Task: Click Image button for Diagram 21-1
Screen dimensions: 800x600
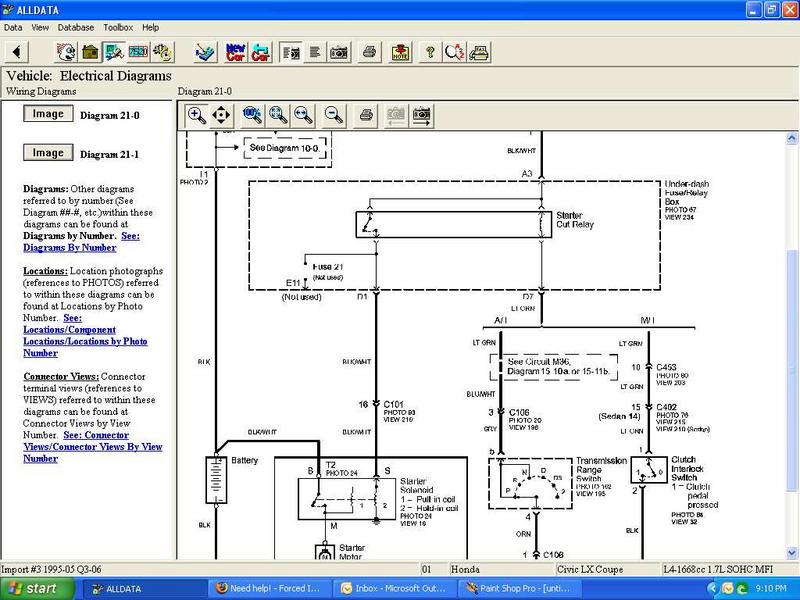Action: (x=48, y=153)
